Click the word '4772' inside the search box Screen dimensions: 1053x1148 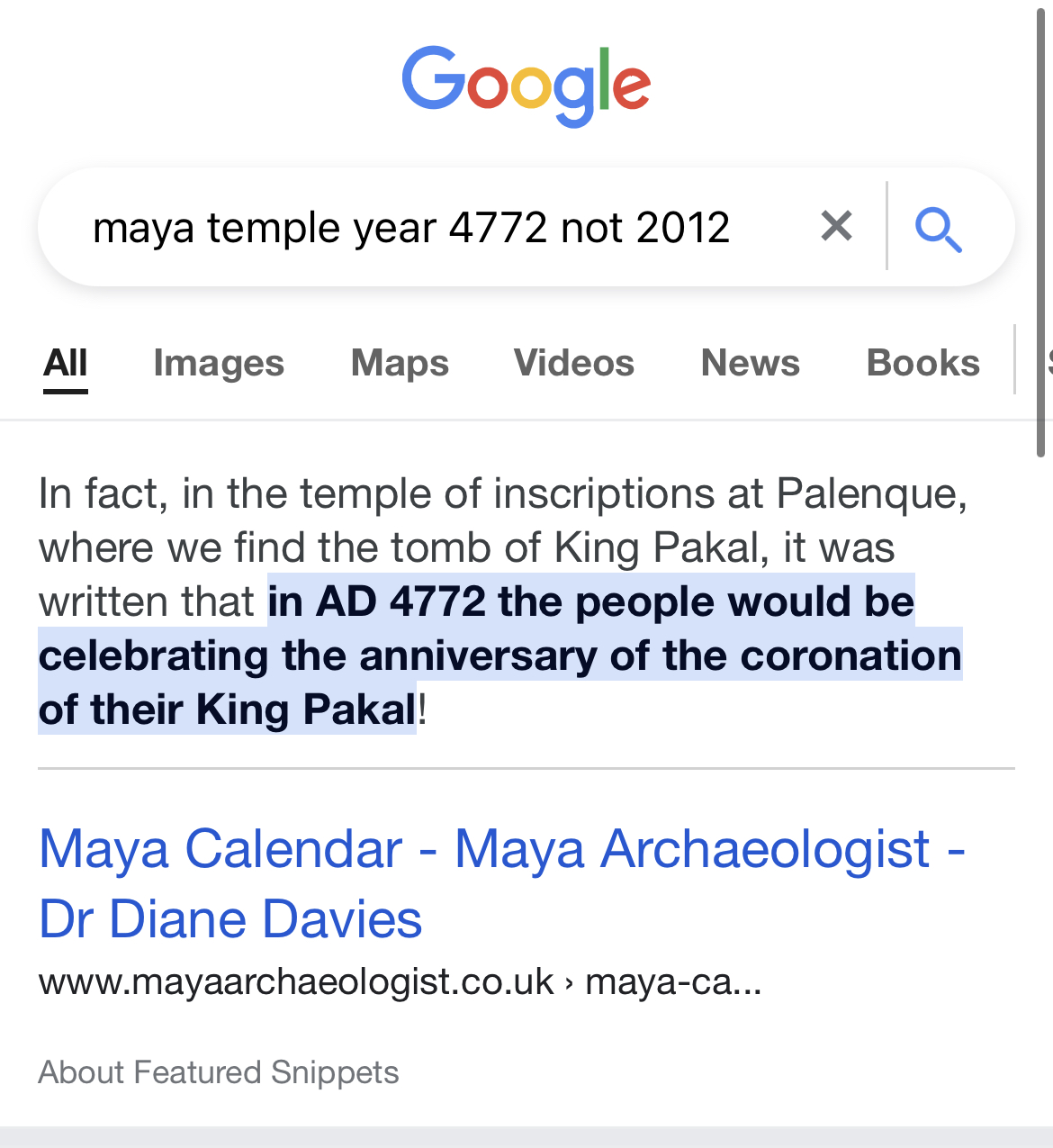pos(498,228)
